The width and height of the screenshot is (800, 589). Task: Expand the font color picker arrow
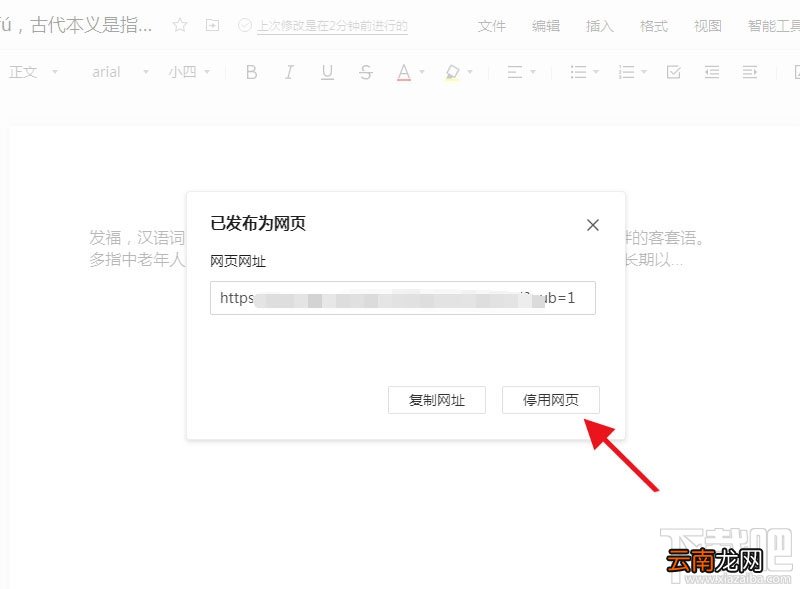point(422,72)
